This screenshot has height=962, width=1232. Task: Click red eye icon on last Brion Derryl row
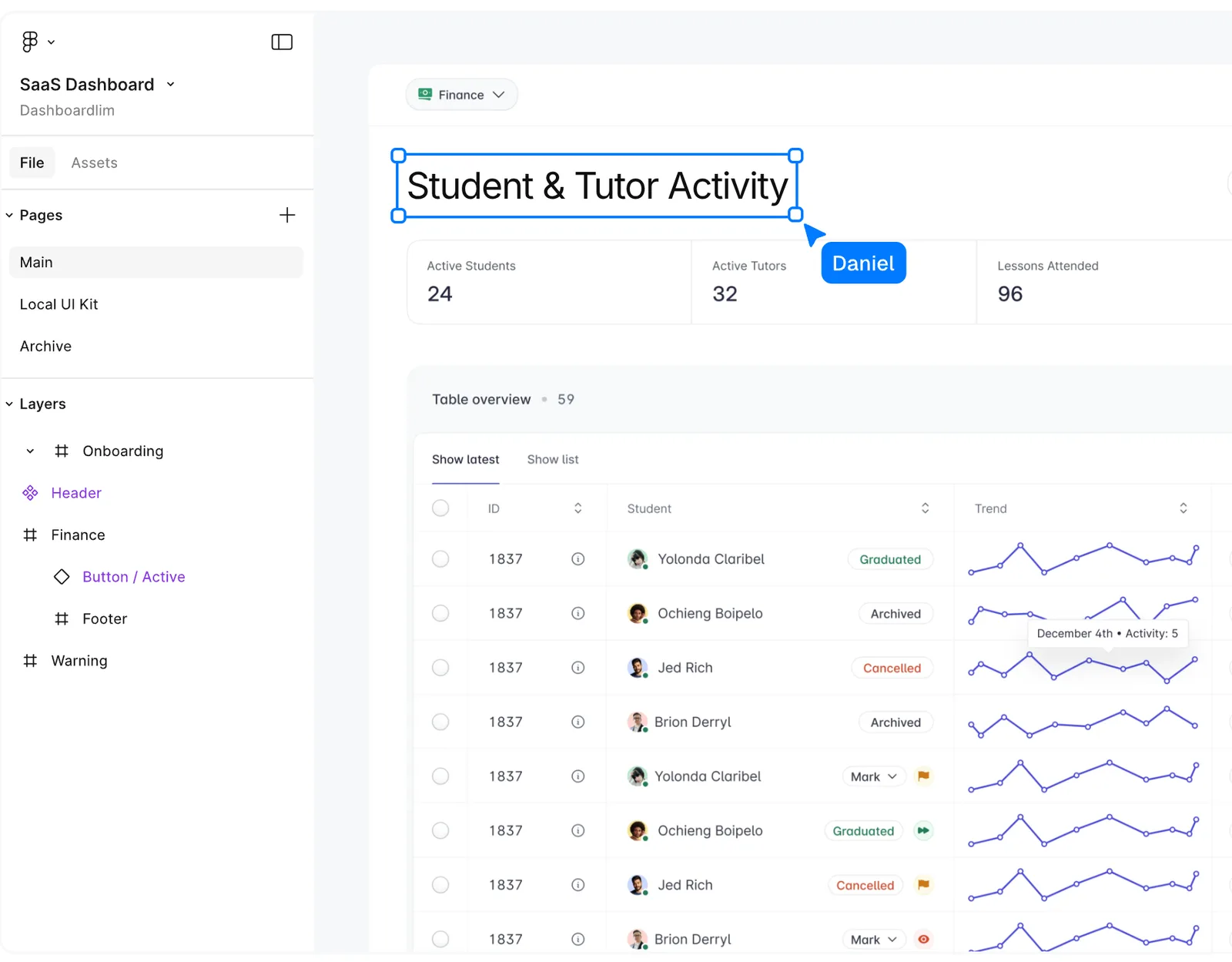click(923, 939)
